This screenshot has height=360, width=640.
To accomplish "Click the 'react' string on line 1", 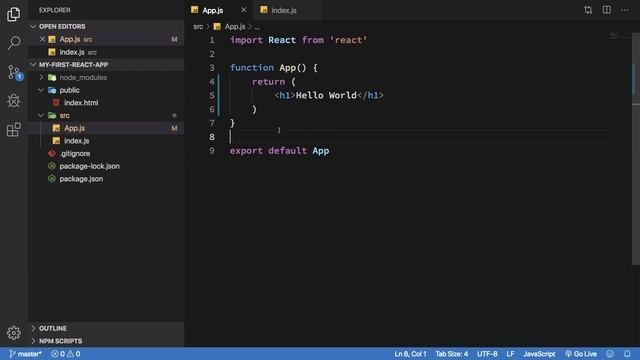I will coord(348,40).
